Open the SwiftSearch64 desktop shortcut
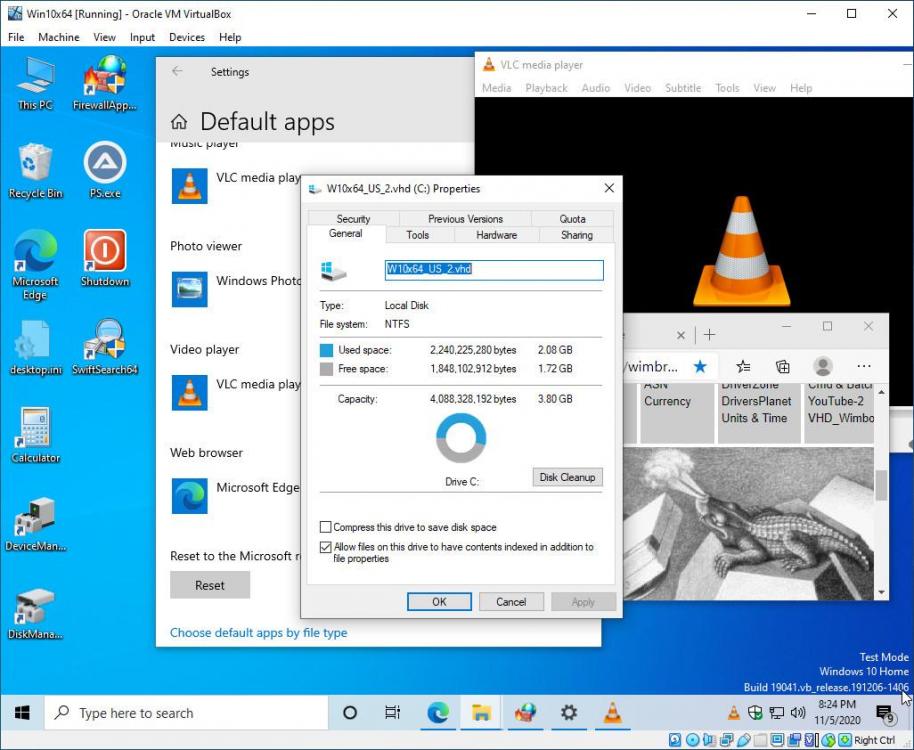Viewport: 914px width, 750px height. click(105, 346)
